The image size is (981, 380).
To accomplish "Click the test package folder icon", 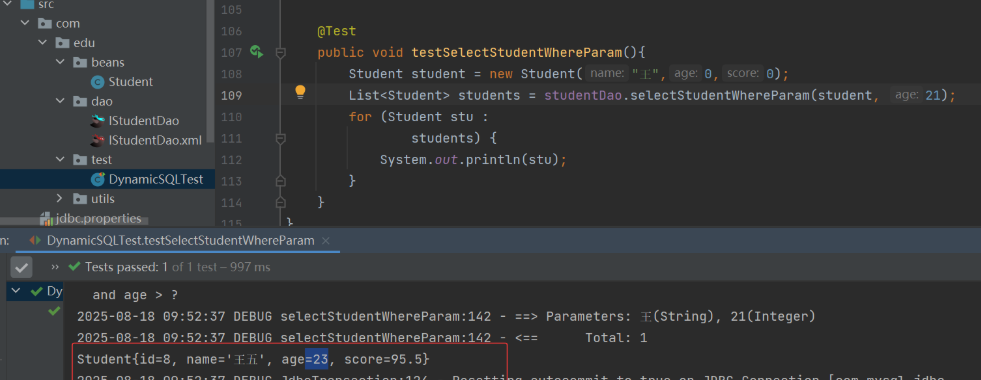I will click(x=79, y=160).
